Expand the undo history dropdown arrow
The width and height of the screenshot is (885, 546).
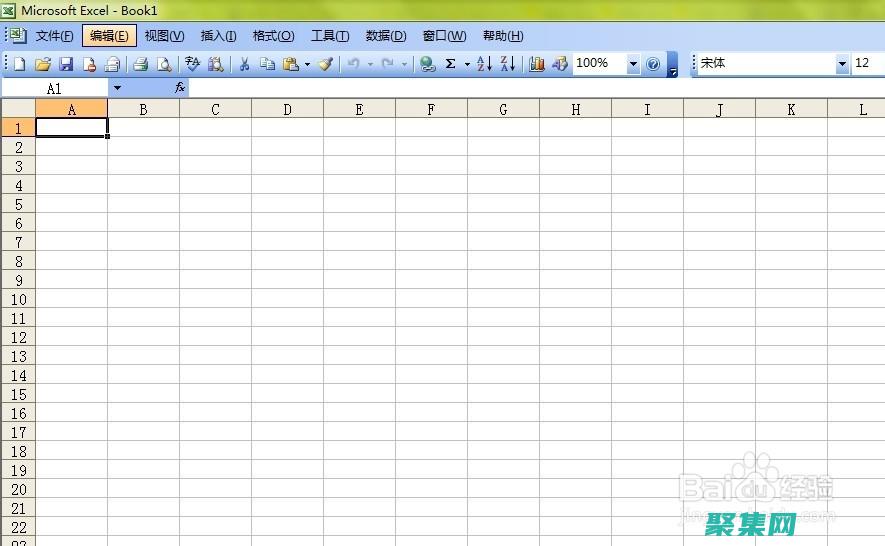(370, 64)
